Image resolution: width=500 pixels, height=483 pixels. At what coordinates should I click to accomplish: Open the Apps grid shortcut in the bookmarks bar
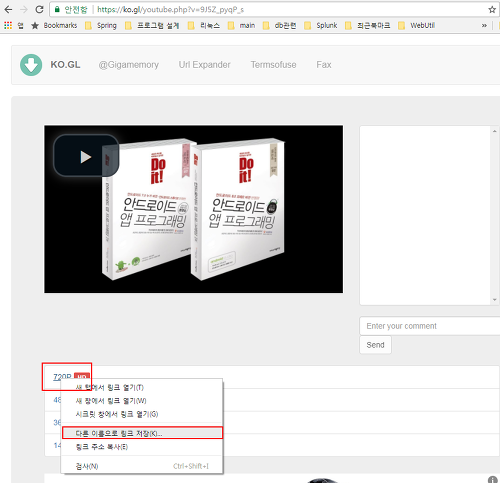pos(13,25)
